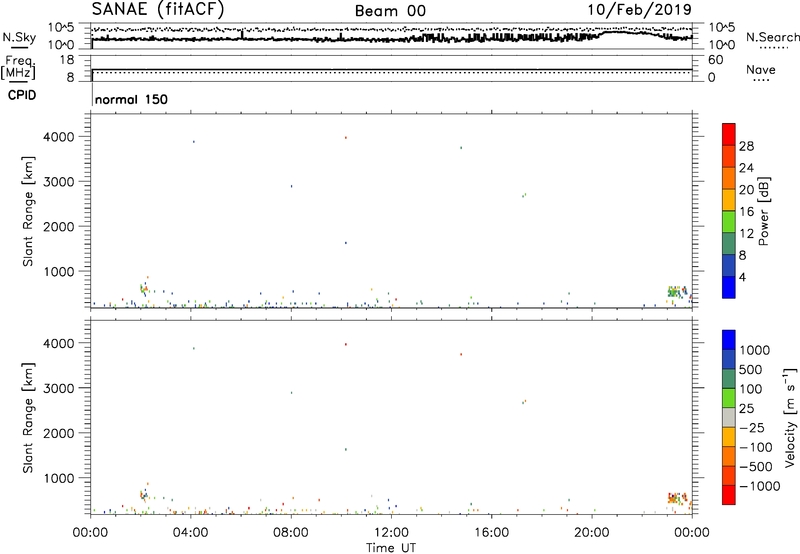Click the '60' Nave axis tick

pos(715,60)
